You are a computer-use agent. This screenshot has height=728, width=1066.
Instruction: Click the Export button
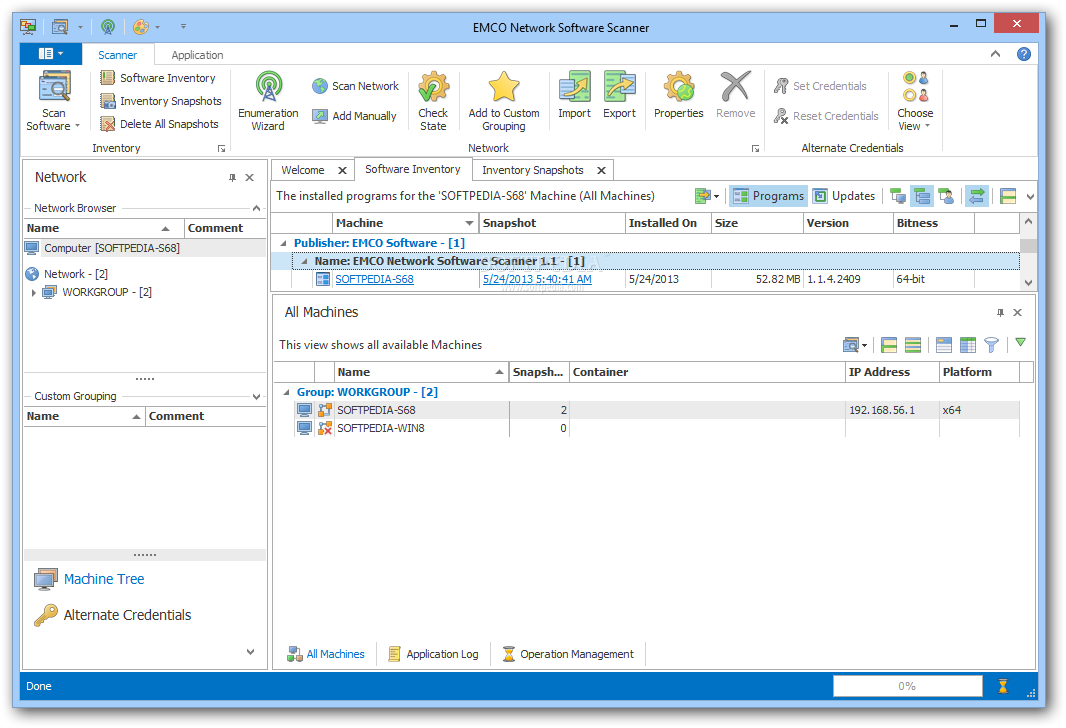(619, 95)
